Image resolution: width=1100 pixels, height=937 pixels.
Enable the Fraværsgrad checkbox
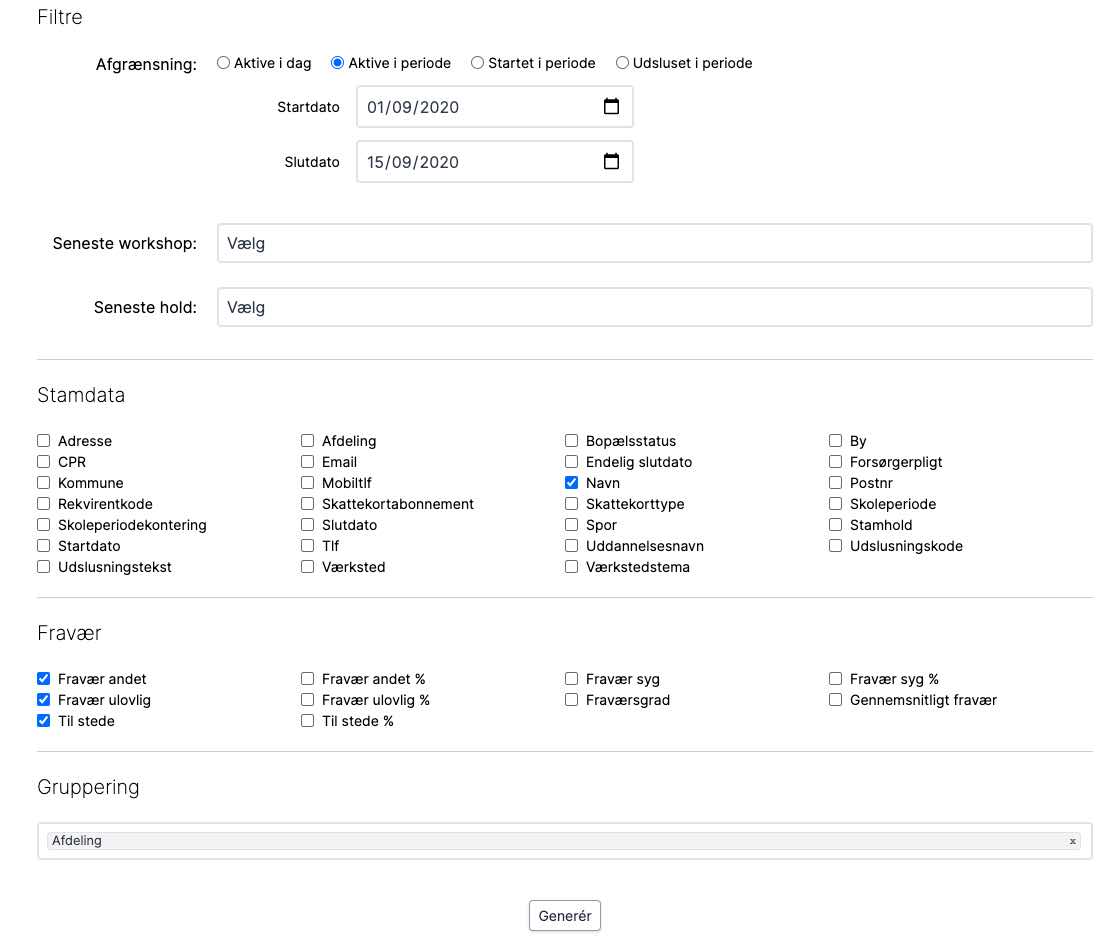[x=572, y=699]
